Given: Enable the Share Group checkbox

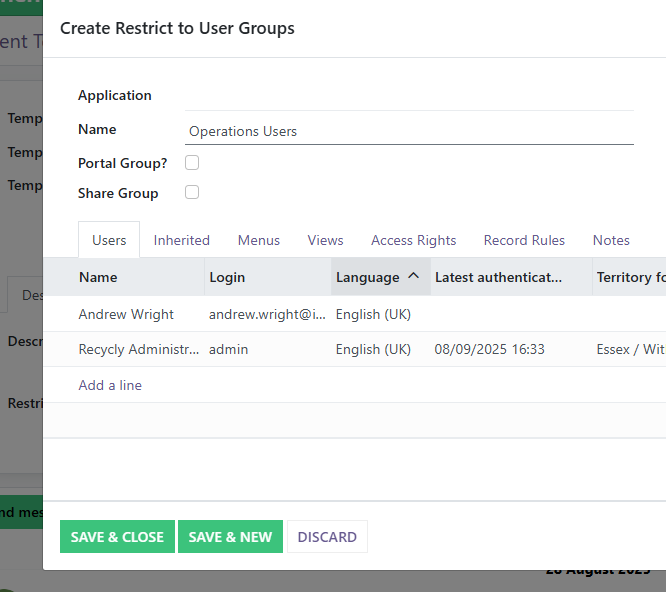Looking at the screenshot, I should 192,192.
